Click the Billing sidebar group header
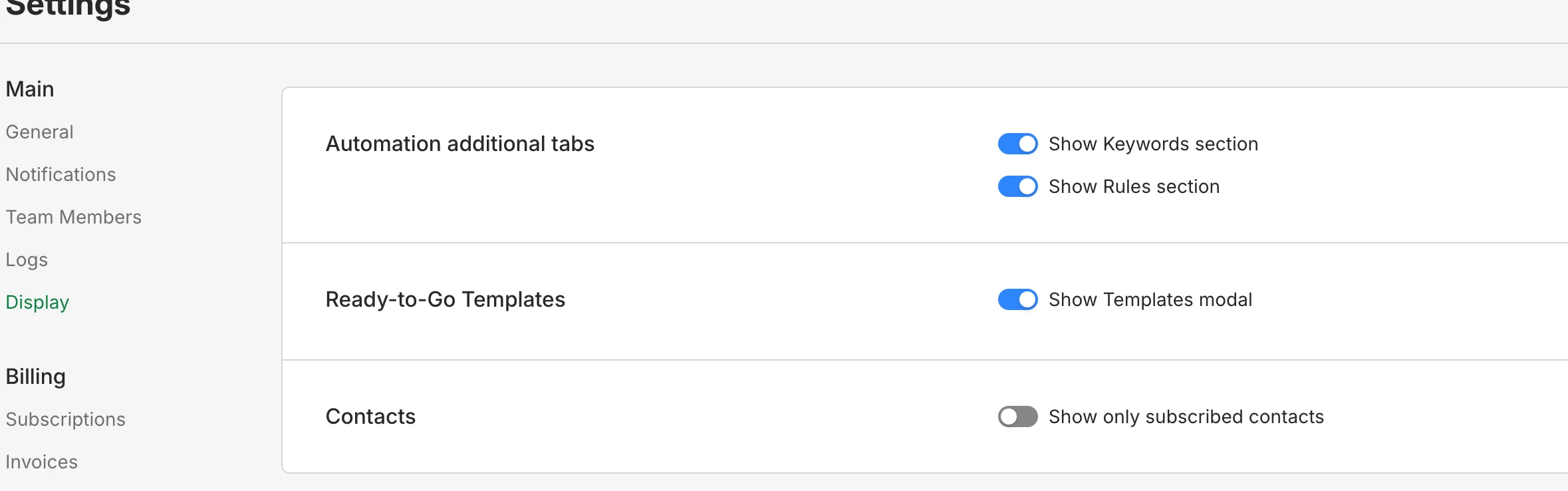 35,377
